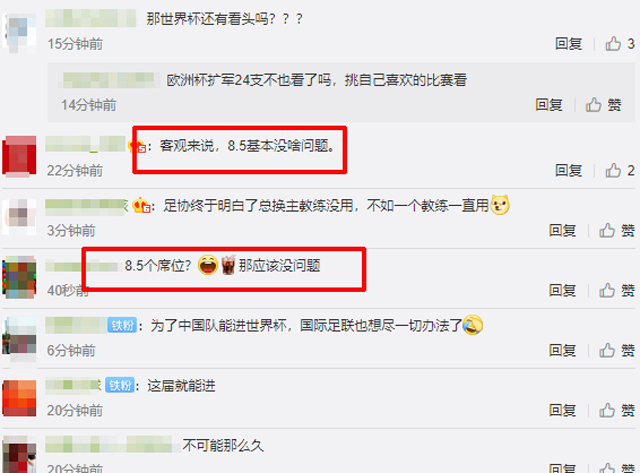Open red avatar of the 22分钟前 commenter
This screenshot has width=640, height=473.
click(x=19, y=156)
